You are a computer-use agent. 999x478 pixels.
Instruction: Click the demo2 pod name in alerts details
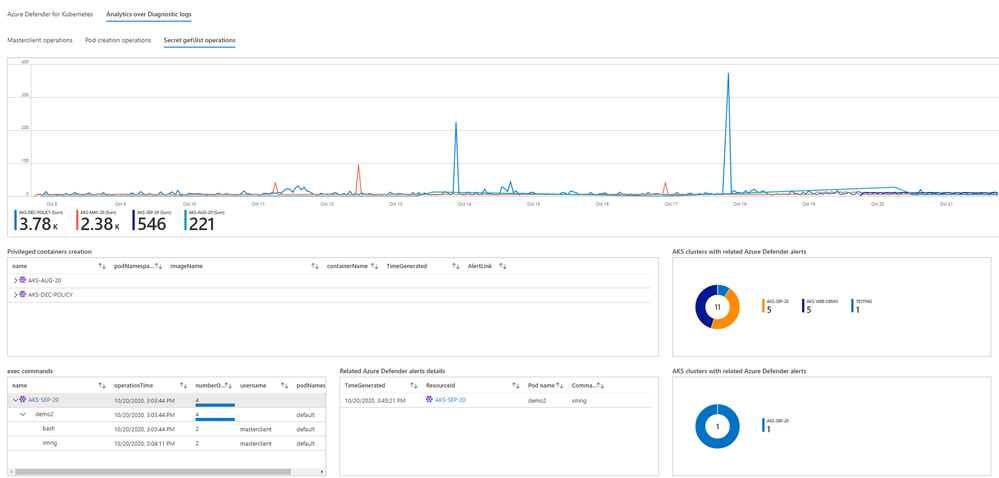click(538, 400)
